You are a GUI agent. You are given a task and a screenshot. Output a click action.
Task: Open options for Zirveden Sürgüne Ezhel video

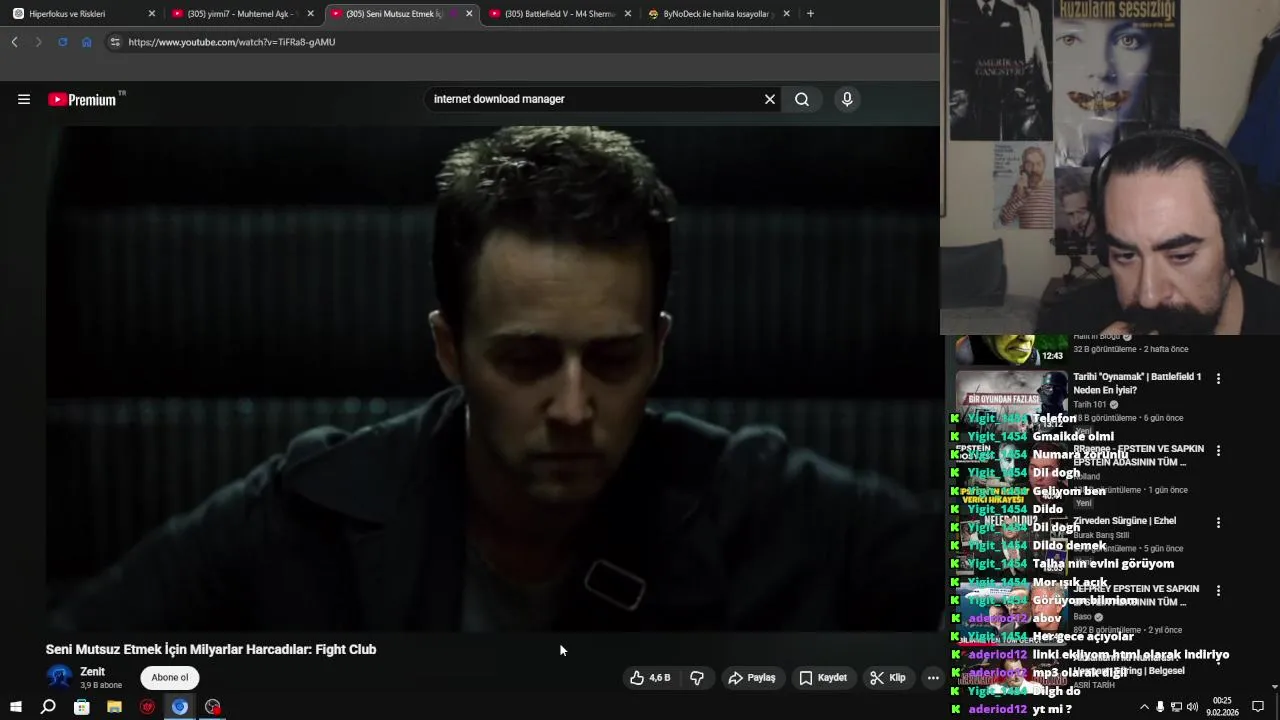pyautogui.click(x=1218, y=523)
